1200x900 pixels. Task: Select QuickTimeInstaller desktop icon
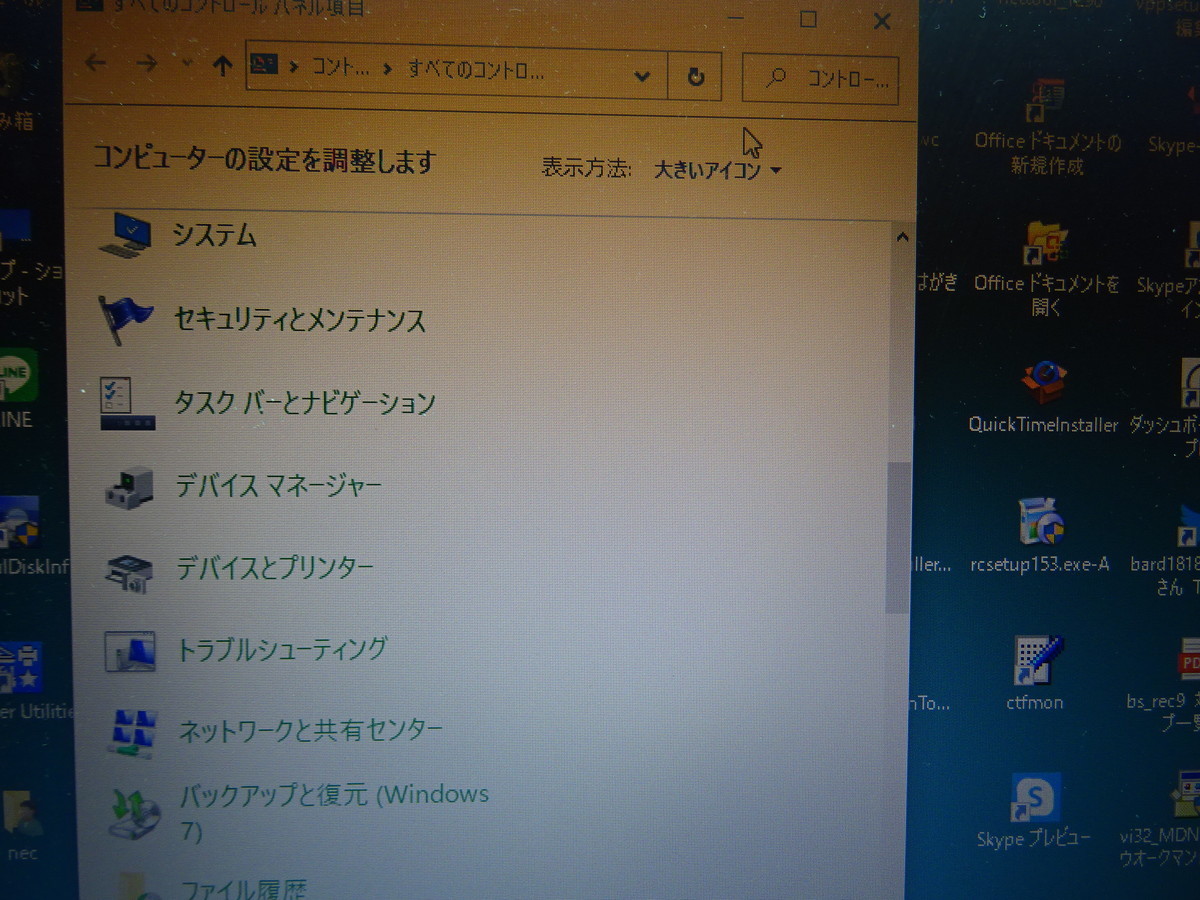point(1043,397)
